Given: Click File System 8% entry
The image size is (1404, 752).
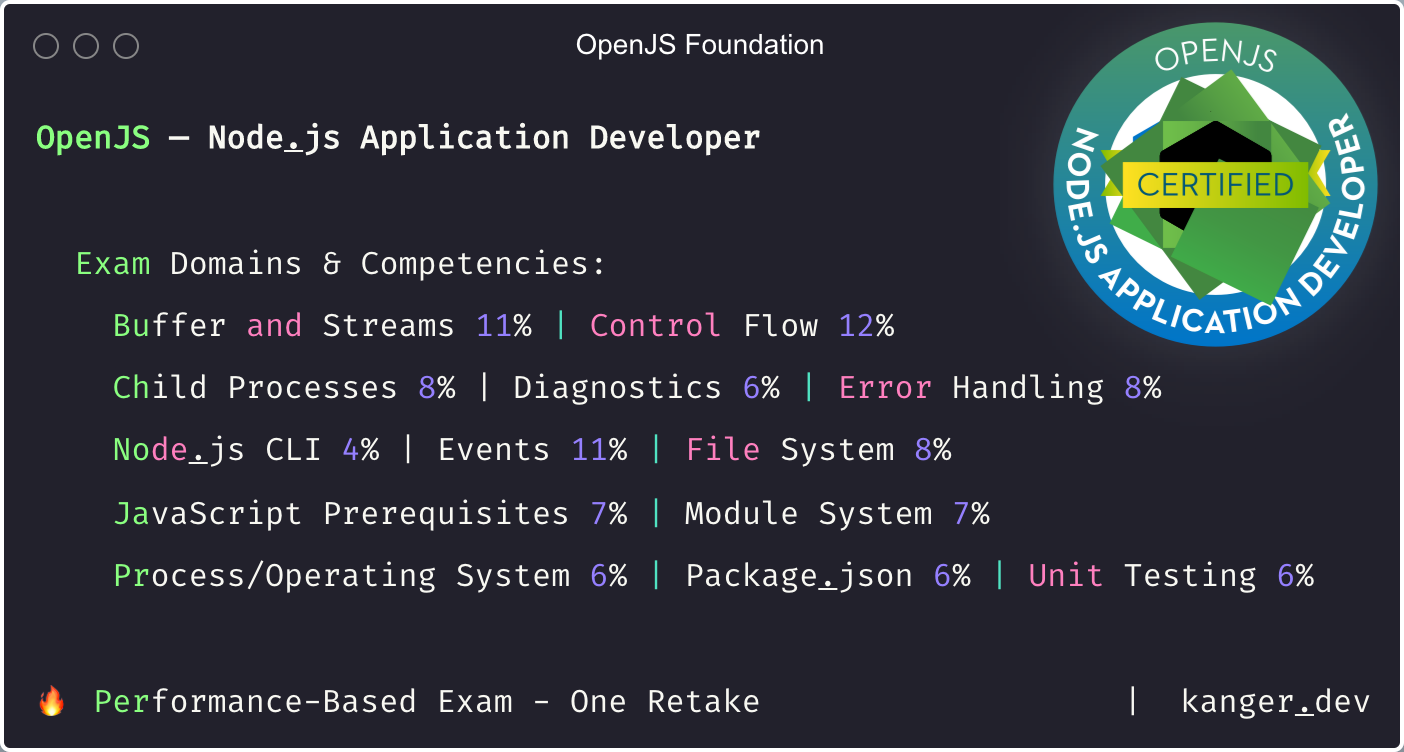Looking at the screenshot, I should click(818, 450).
